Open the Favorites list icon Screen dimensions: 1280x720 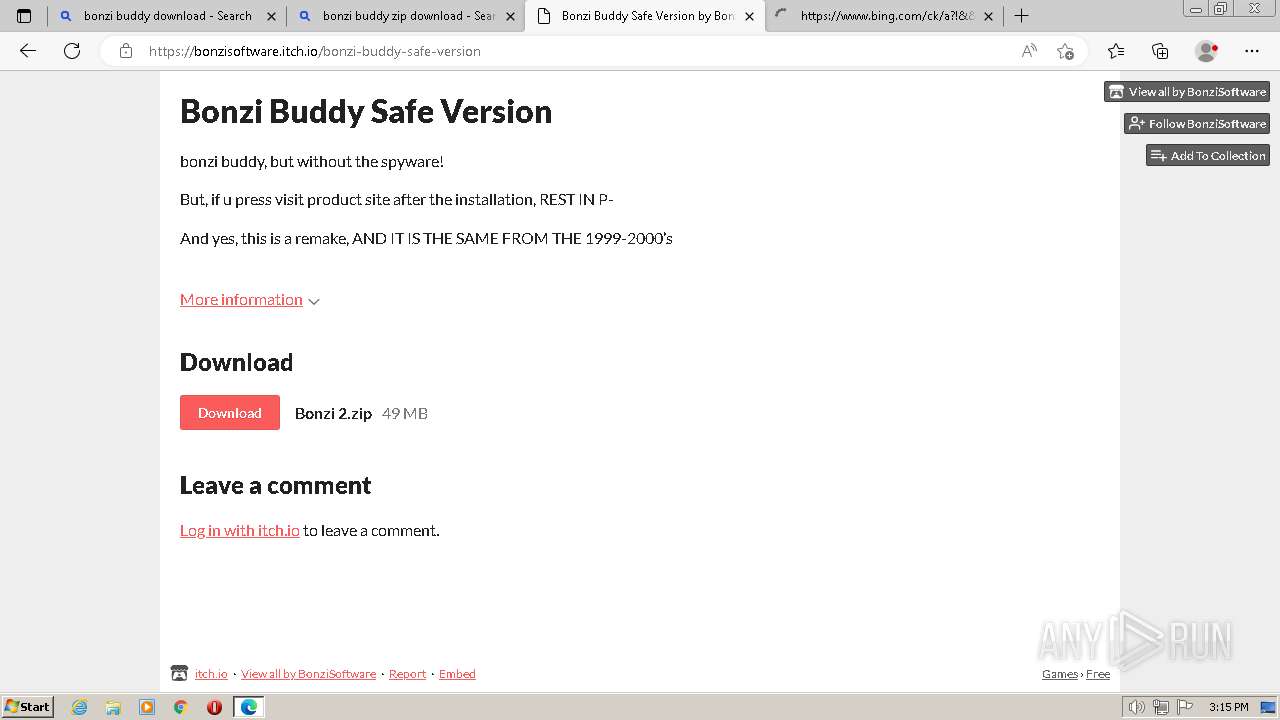(1116, 51)
